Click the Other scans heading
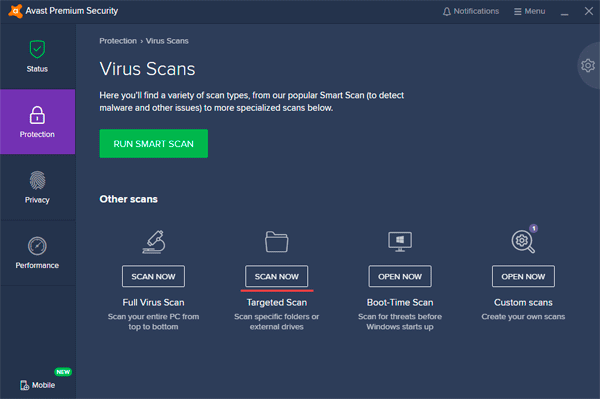This screenshot has width=600, height=399. coord(129,199)
